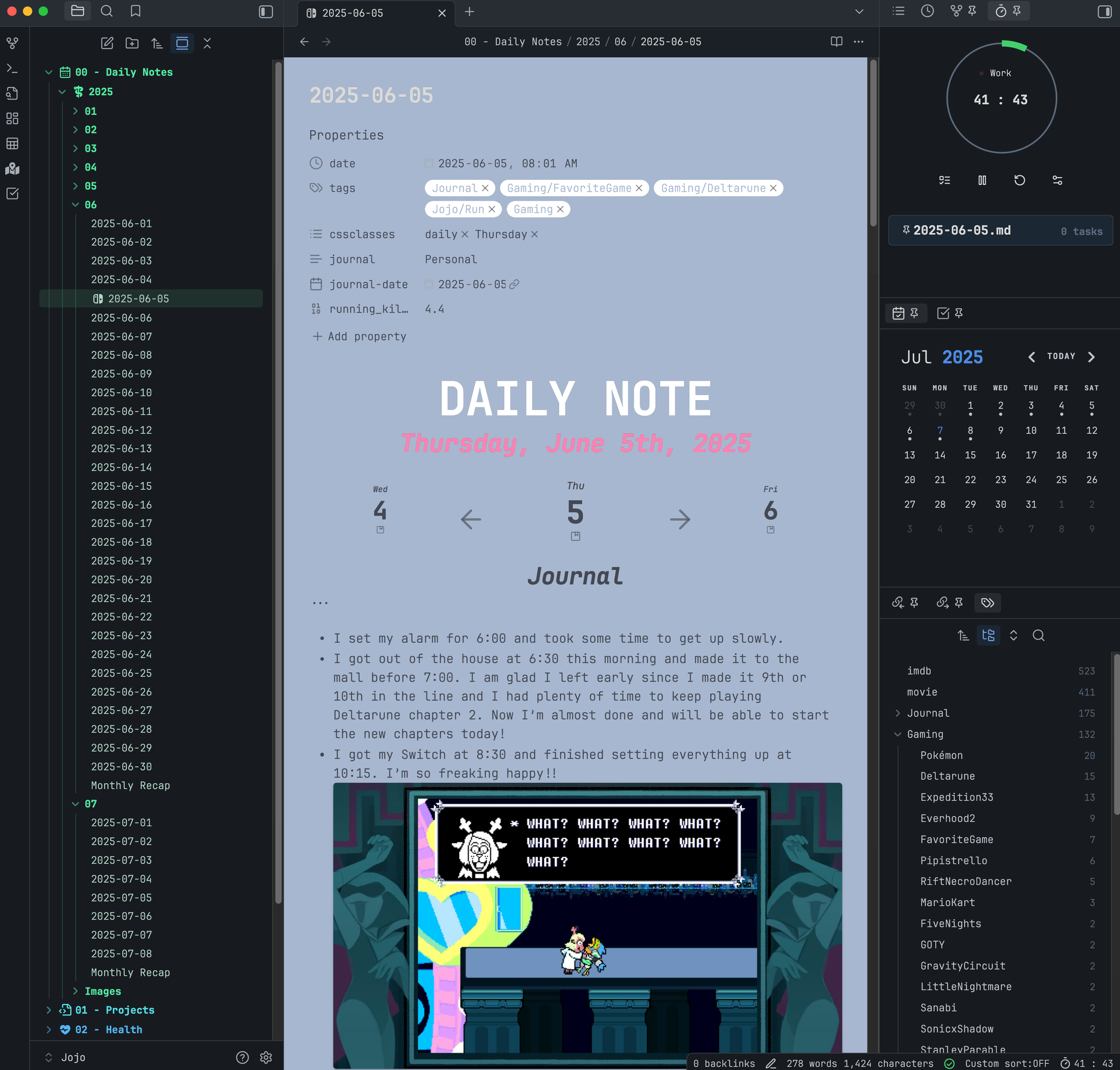Go to previous day Wed 4
This screenshot has width=1120, height=1070.
coord(380,510)
